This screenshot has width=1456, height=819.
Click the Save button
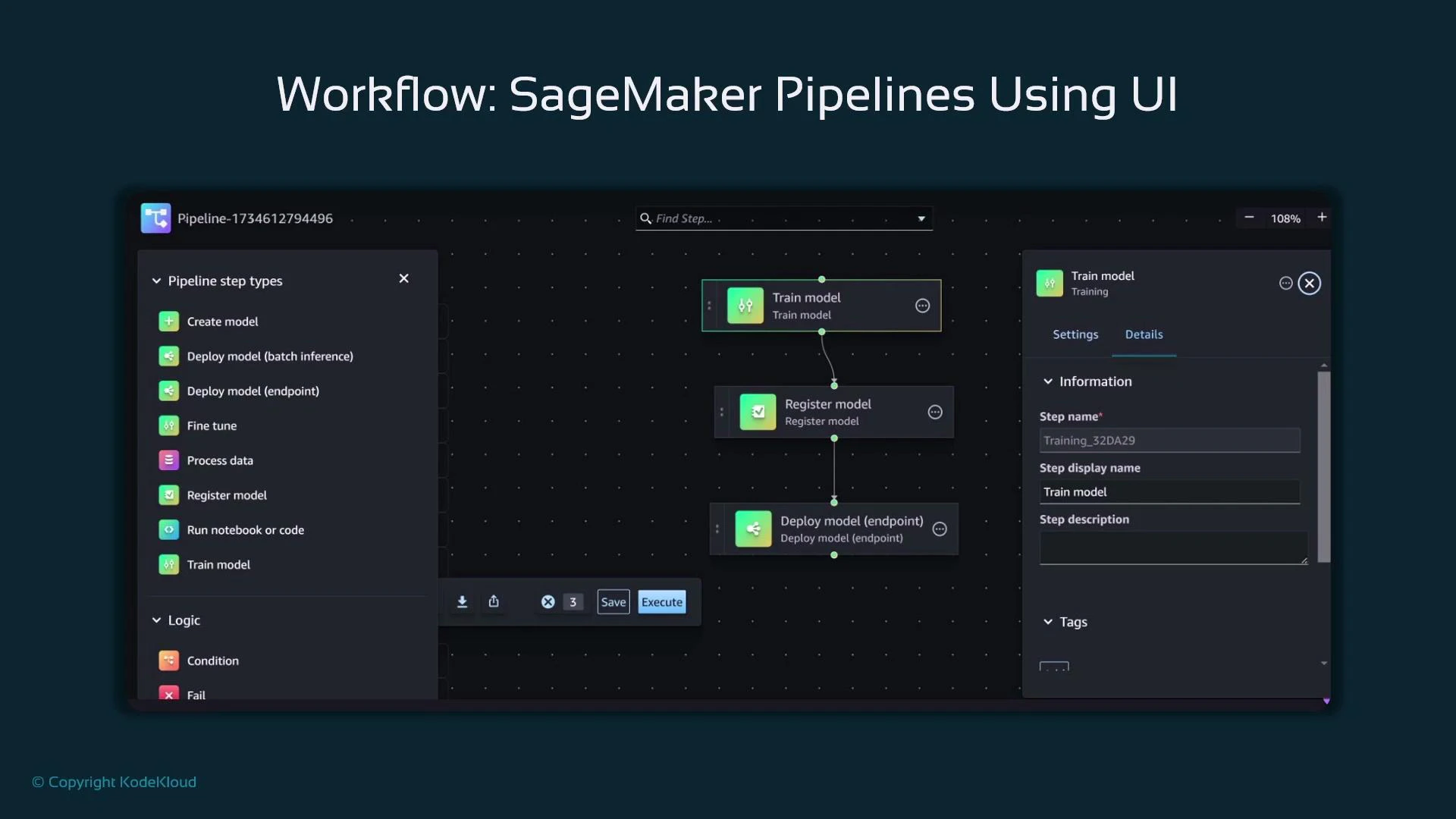coord(613,601)
